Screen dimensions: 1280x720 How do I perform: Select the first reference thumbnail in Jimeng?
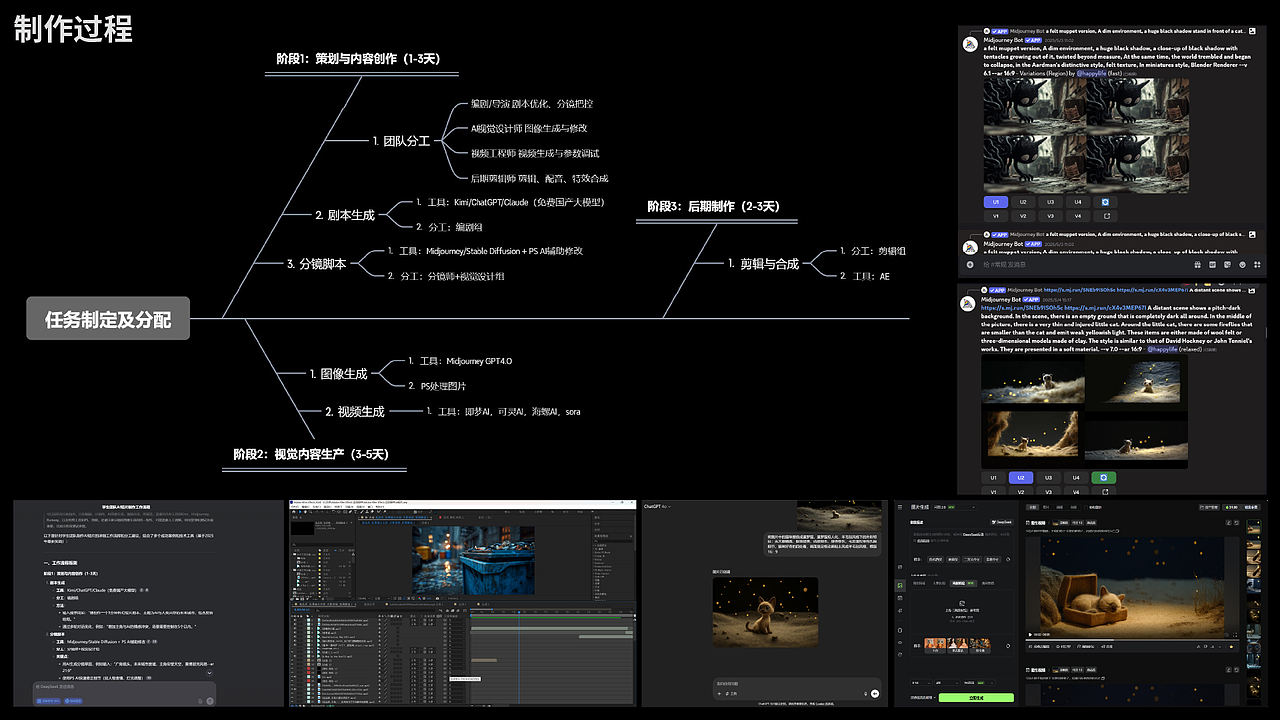[x=936, y=646]
